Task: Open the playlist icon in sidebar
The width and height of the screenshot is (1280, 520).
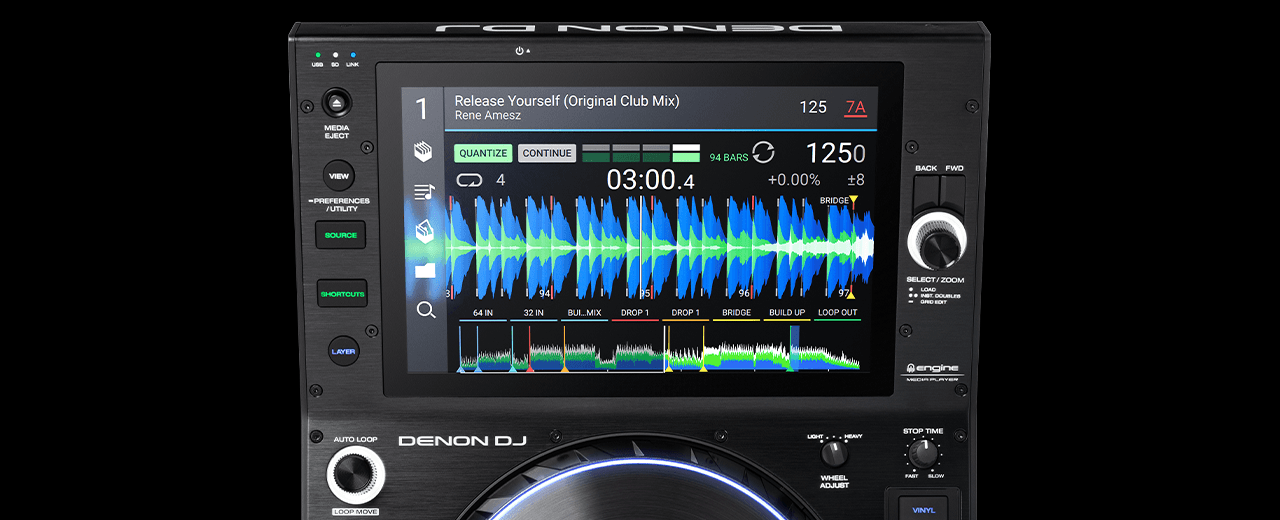Action: (425, 192)
